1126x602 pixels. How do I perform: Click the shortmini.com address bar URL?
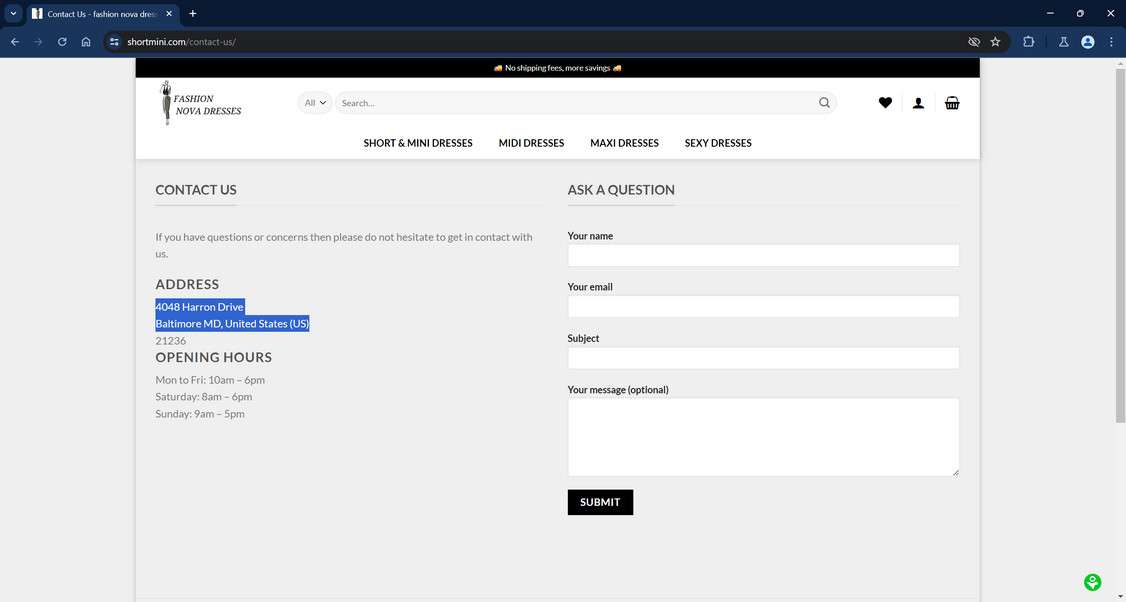click(x=181, y=42)
